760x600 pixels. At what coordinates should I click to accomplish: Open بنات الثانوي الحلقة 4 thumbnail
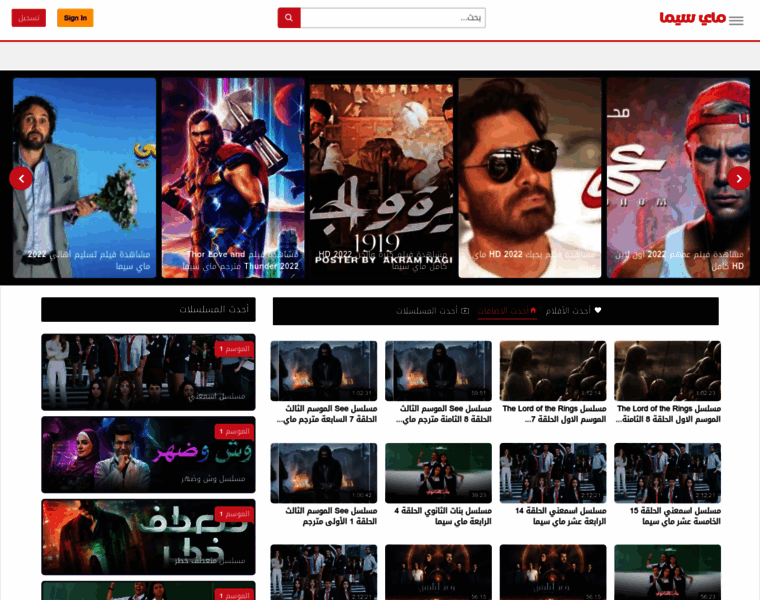point(438,473)
